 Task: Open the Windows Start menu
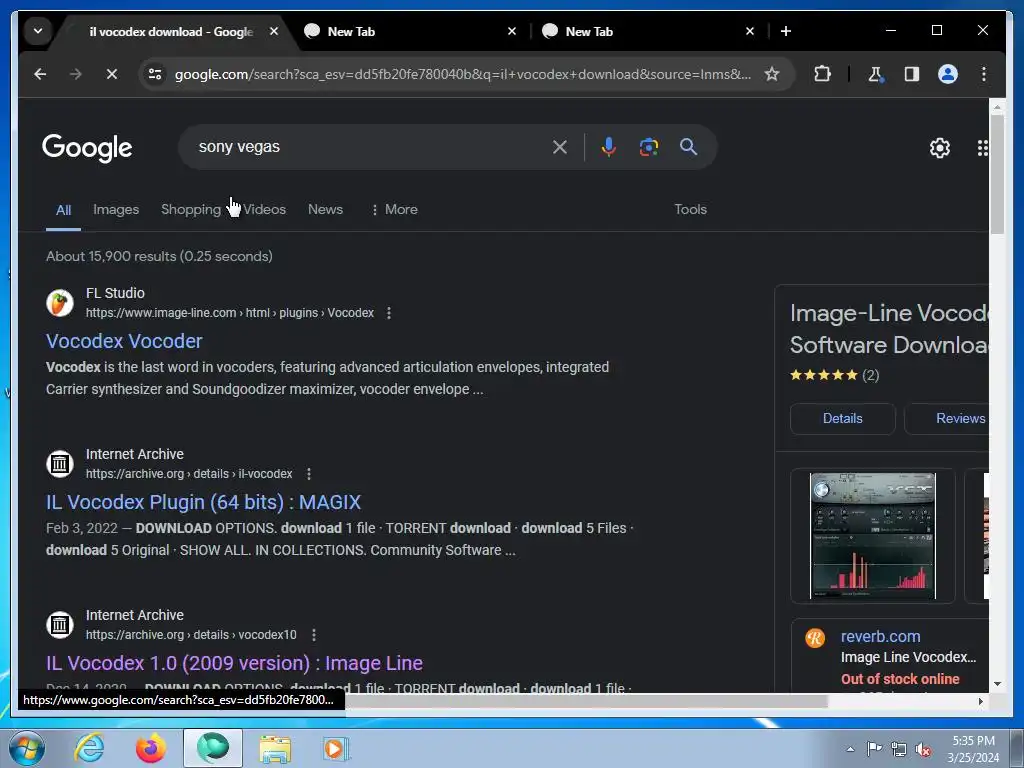pos(25,748)
